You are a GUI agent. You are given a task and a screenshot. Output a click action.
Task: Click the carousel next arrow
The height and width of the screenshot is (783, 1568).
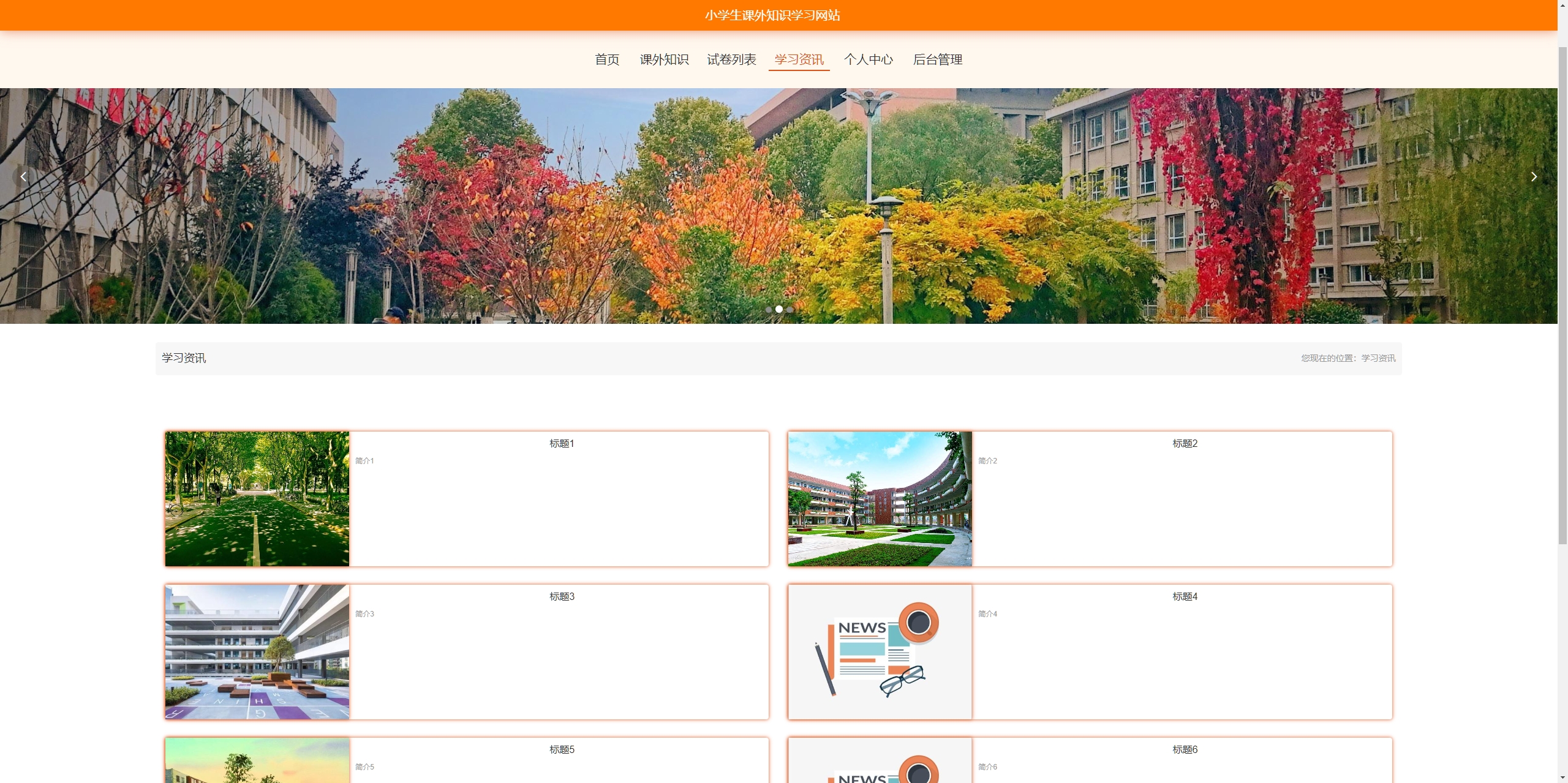[x=1534, y=177]
